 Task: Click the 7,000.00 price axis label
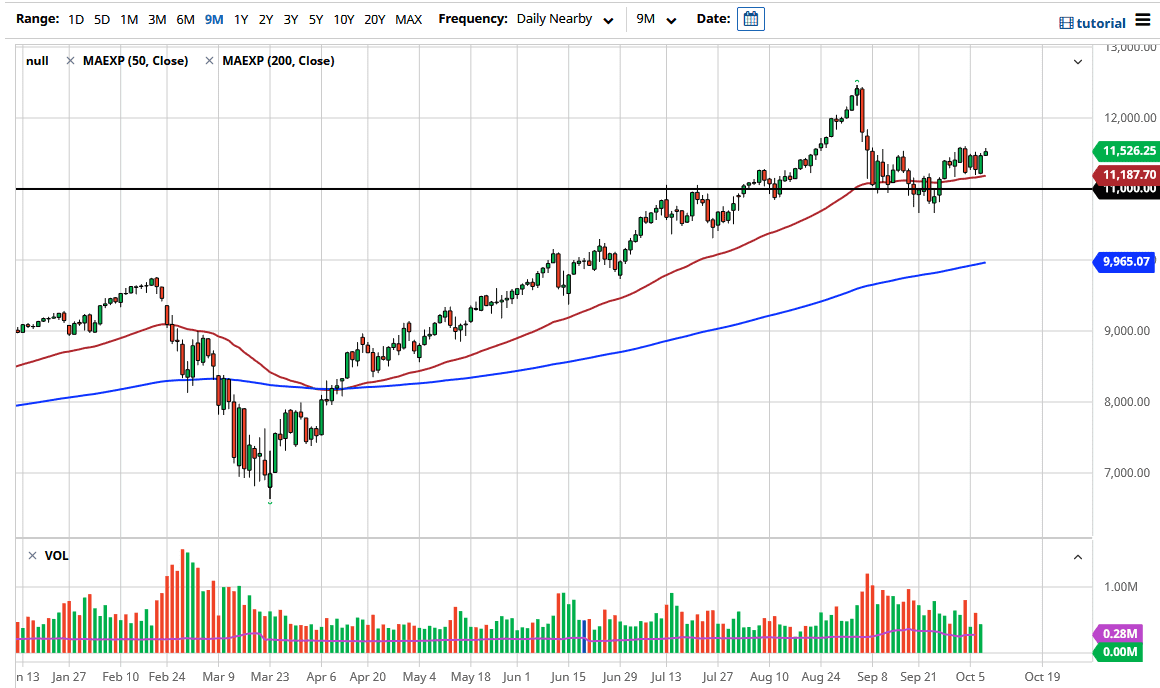pos(1127,473)
